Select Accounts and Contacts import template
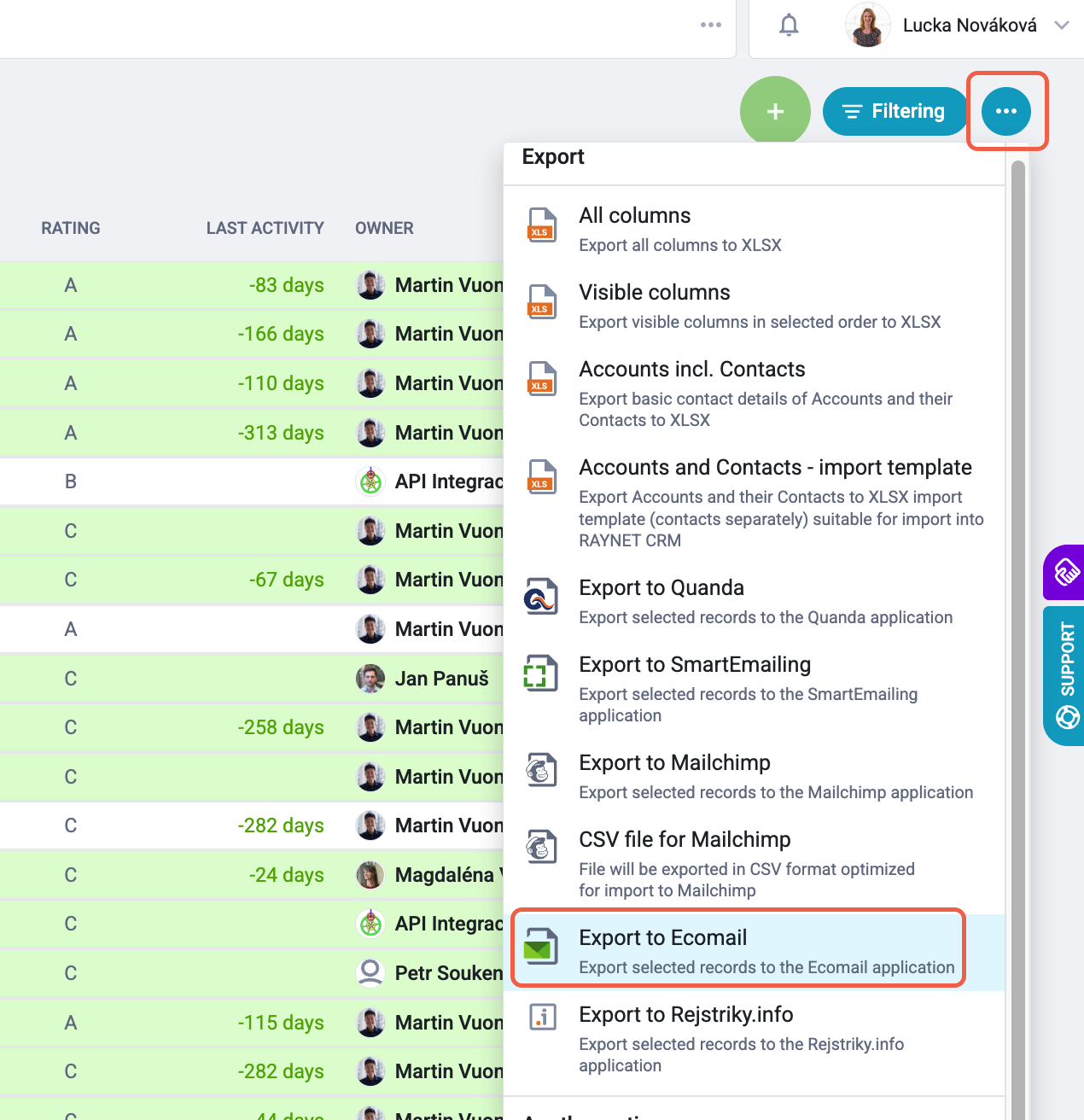 point(755,503)
